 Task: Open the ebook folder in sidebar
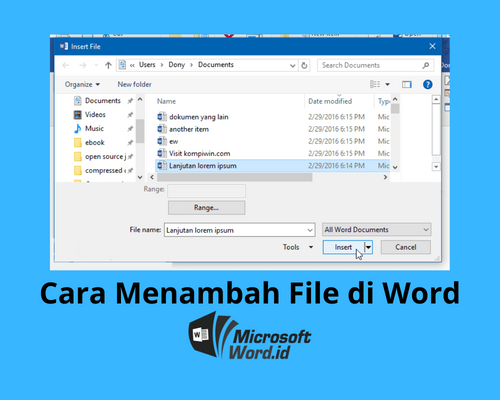[95, 143]
